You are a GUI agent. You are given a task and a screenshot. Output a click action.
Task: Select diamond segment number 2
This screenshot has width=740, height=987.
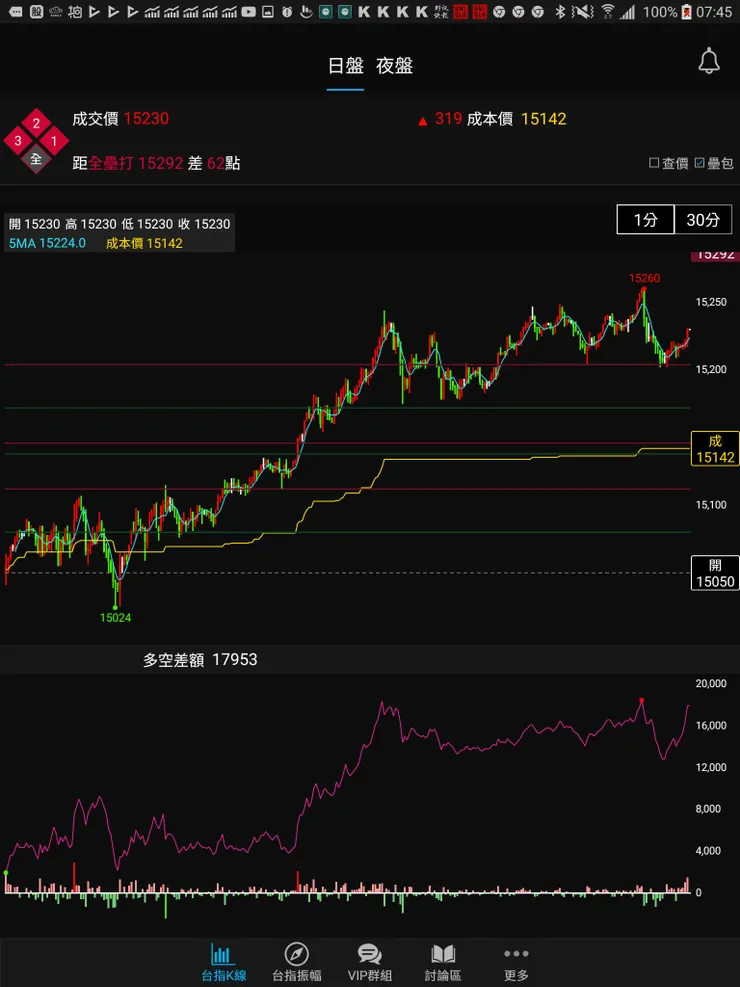click(36, 123)
